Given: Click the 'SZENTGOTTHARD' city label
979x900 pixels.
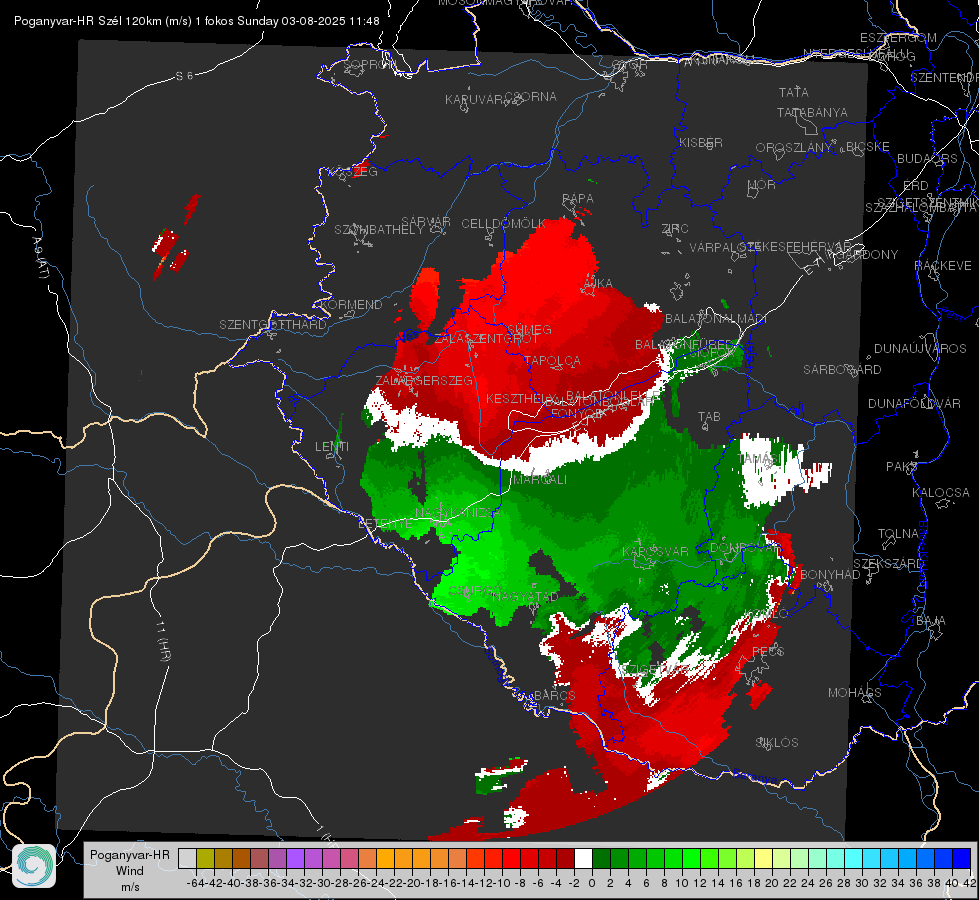Looking at the screenshot, I should pyautogui.click(x=273, y=324).
